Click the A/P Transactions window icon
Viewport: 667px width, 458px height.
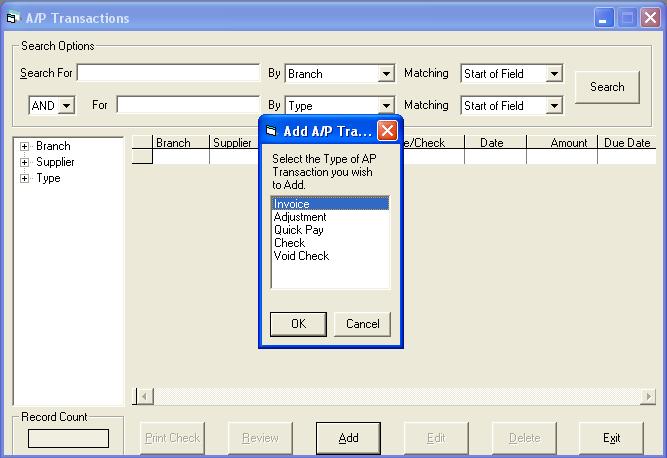pyautogui.click(x=13, y=18)
